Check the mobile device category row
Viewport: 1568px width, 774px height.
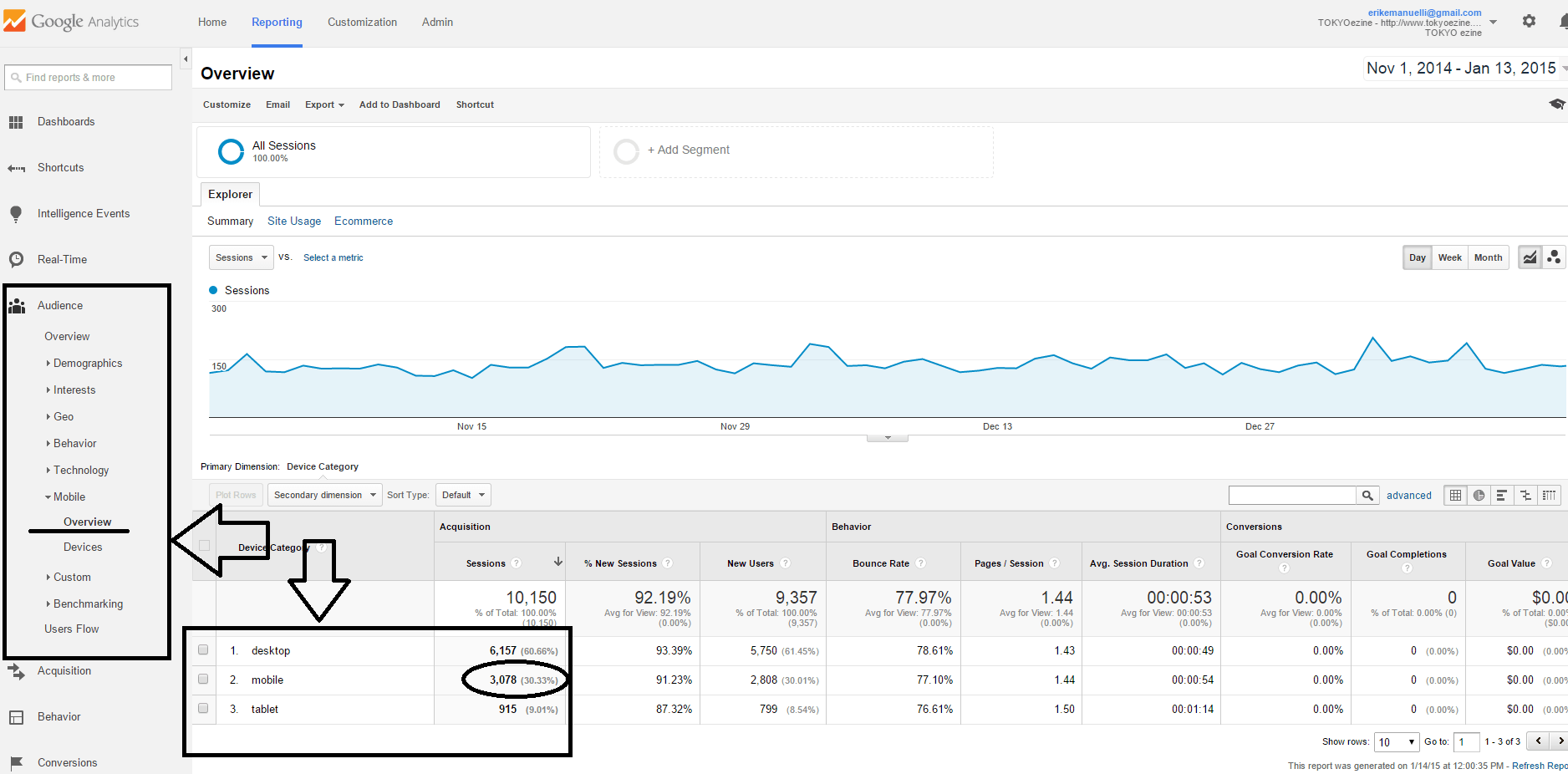click(203, 679)
